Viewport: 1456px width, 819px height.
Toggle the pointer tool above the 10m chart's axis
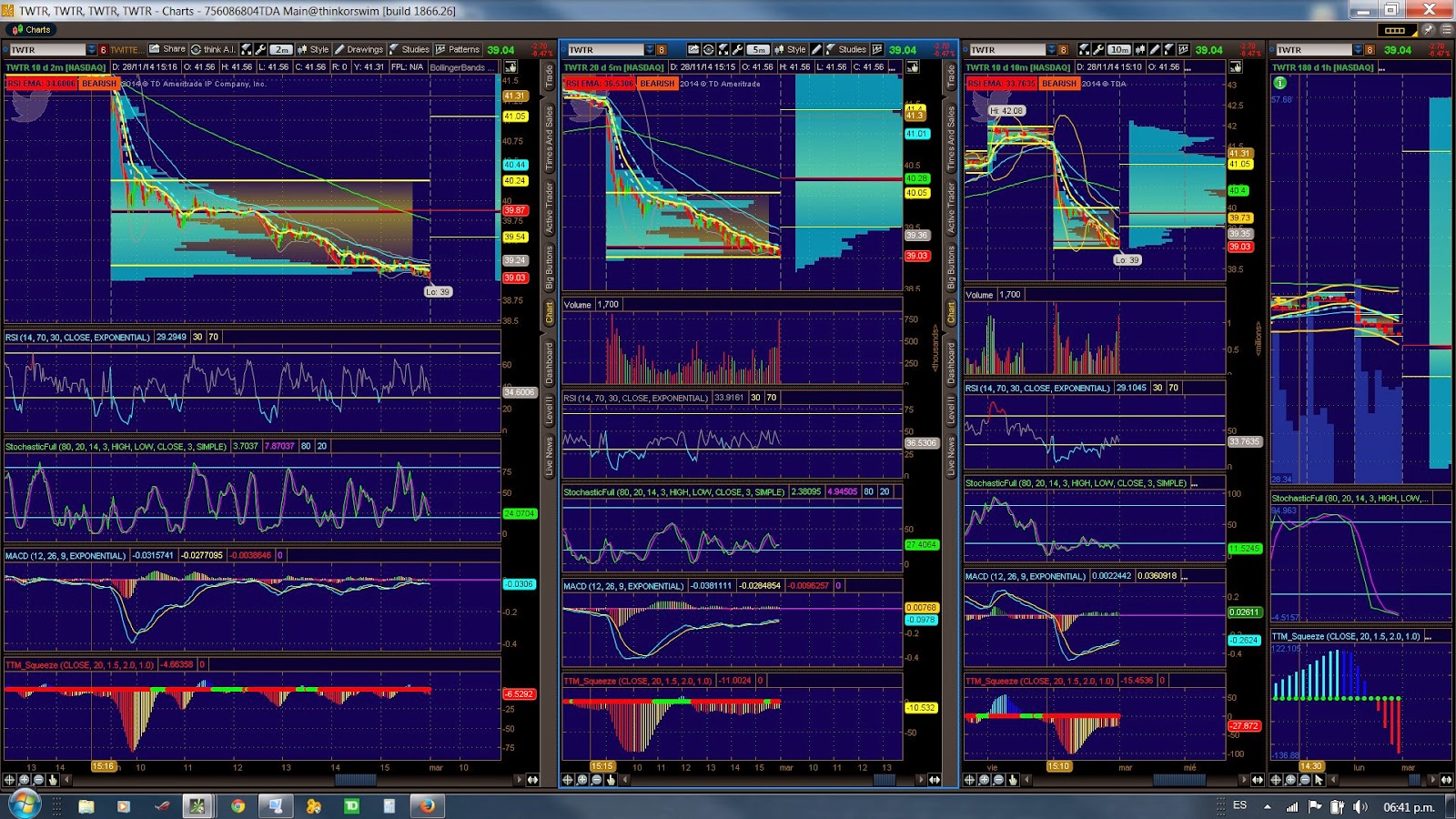click(1236, 67)
